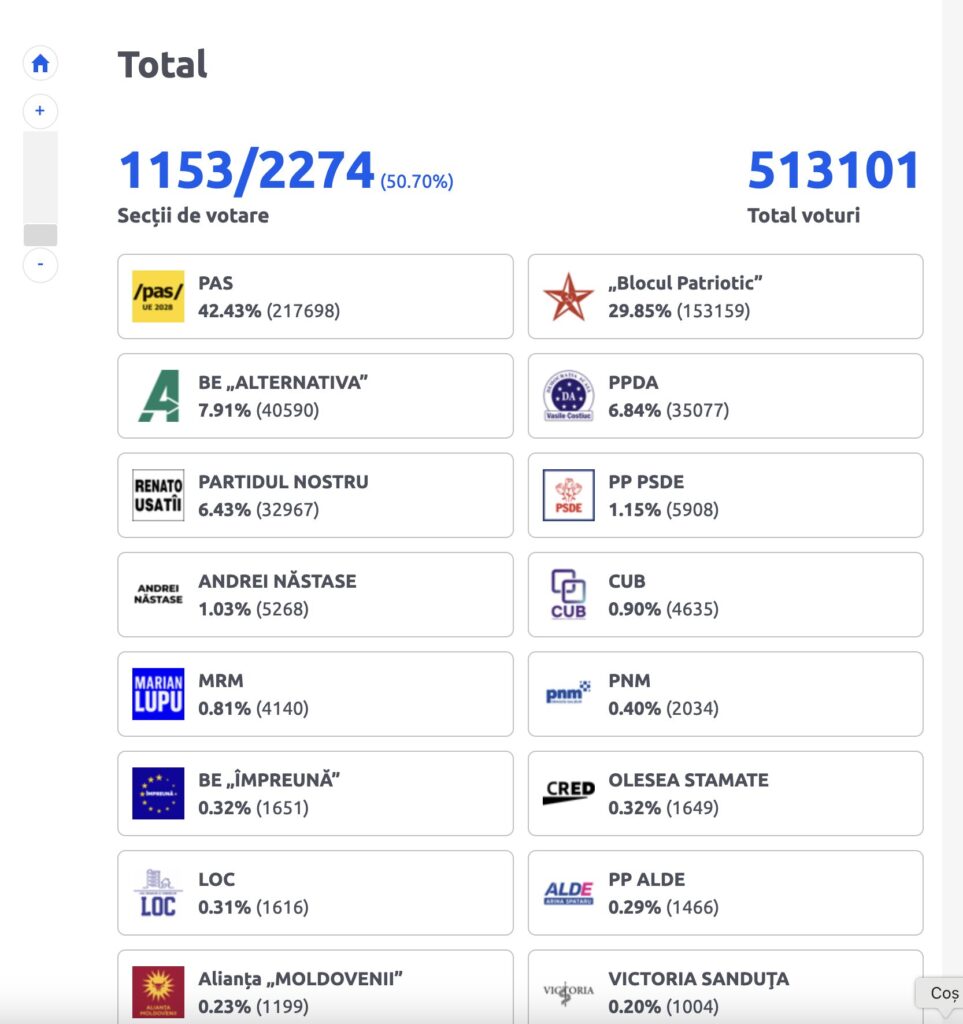963x1024 pixels.
Task: Select the MRM party name
Action: tap(221, 680)
